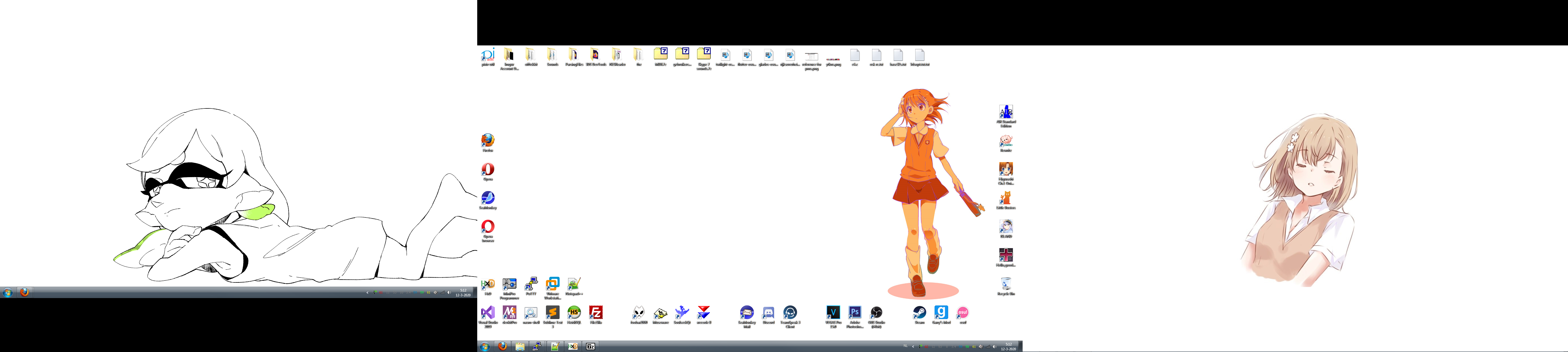Open the ParsingFiles folder
The height and width of the screenshot is (352, 1568).
[574, 57]
